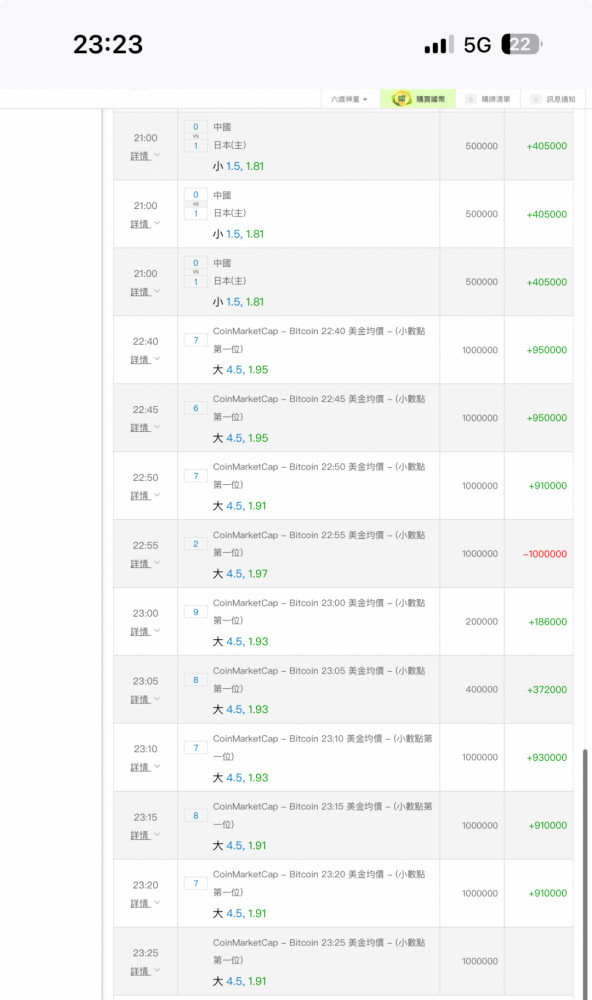Click the +186000 win amount in 23:00 row
Viewport: 592px width, 1000px height.
547,622
